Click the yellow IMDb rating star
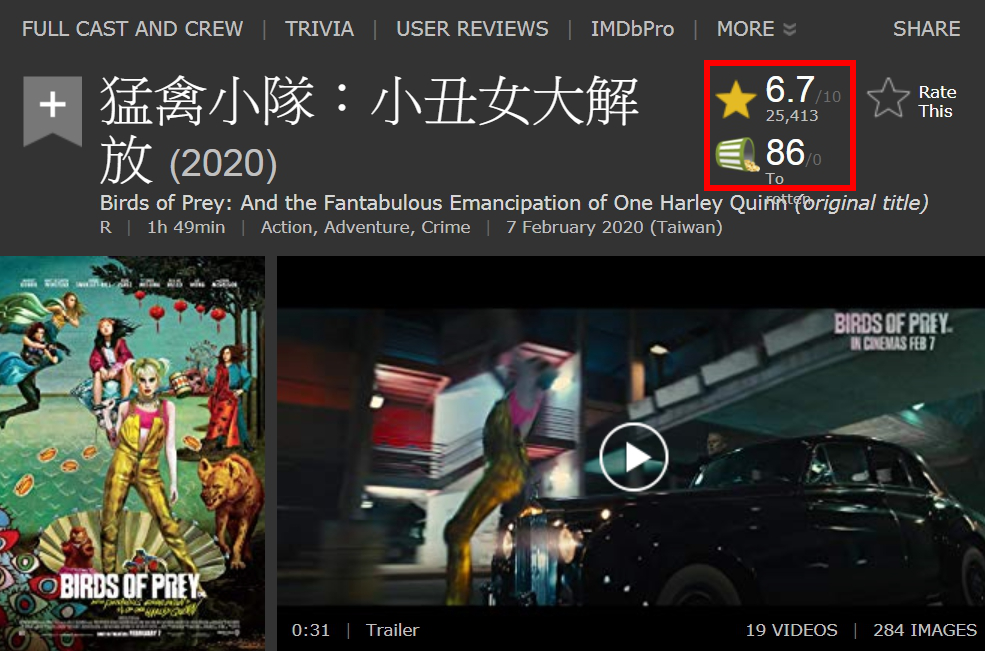Screen dimensions: 985x651 tap(736, 101)
